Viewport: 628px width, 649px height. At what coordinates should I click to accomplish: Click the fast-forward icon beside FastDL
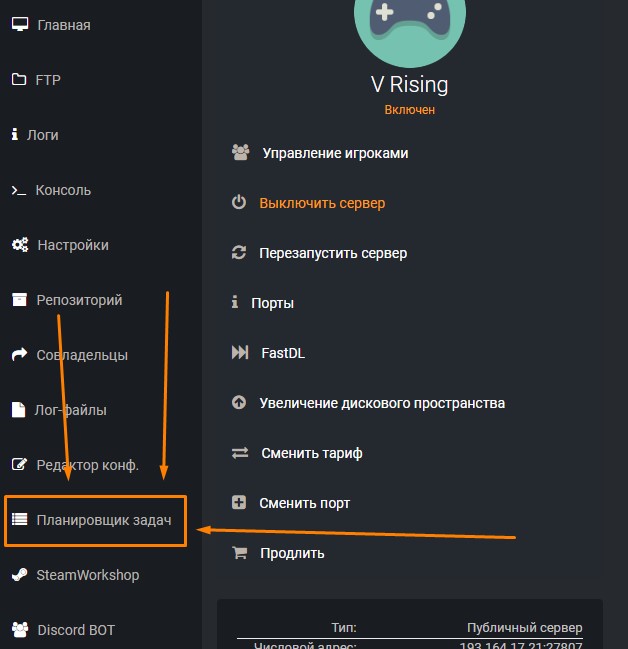click(x=240, y=353)
